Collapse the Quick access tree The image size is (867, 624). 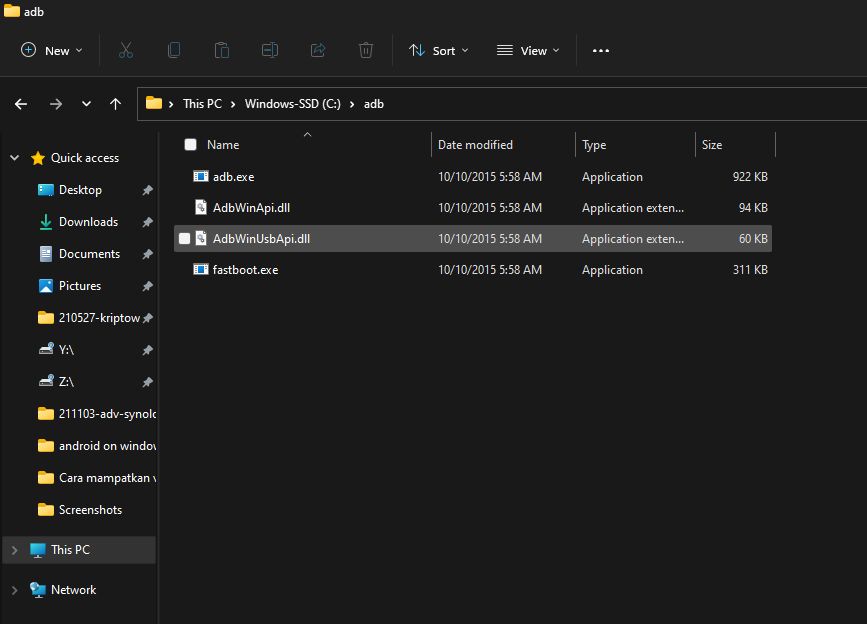click(x=15, y=158)
